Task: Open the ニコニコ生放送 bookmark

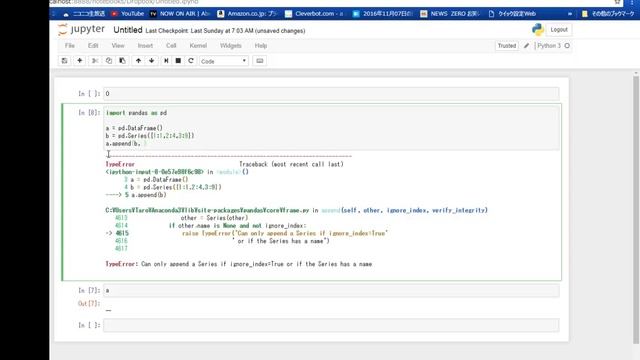Action: pos(84,13)
